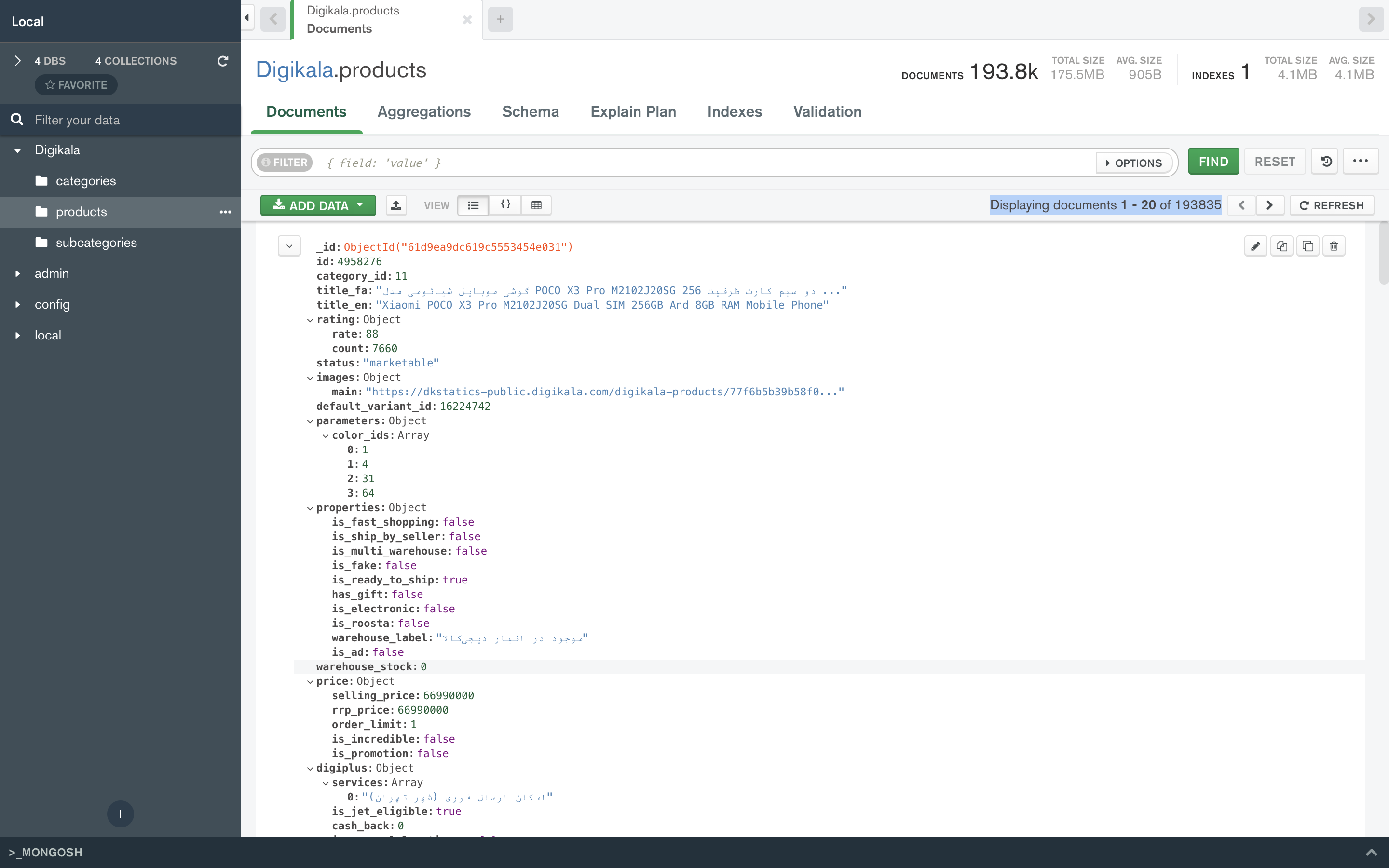Collapse the color_ids array
Image resolution: width=1389 pixels, height=868 pixels.
326,436
